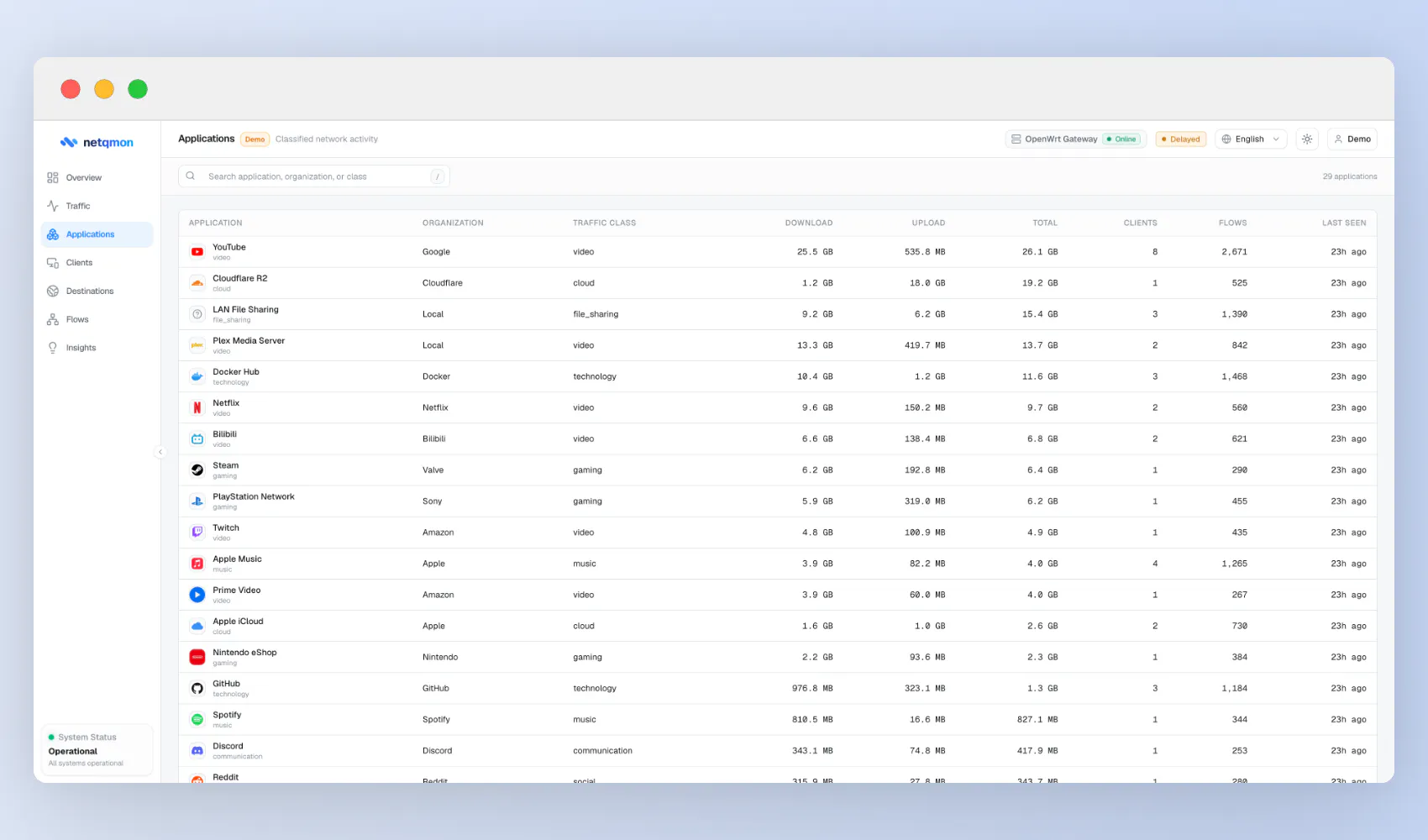The image size is (1428, 840).
Task: Toggle the light/dark theme
Action: pos(1307,139)
